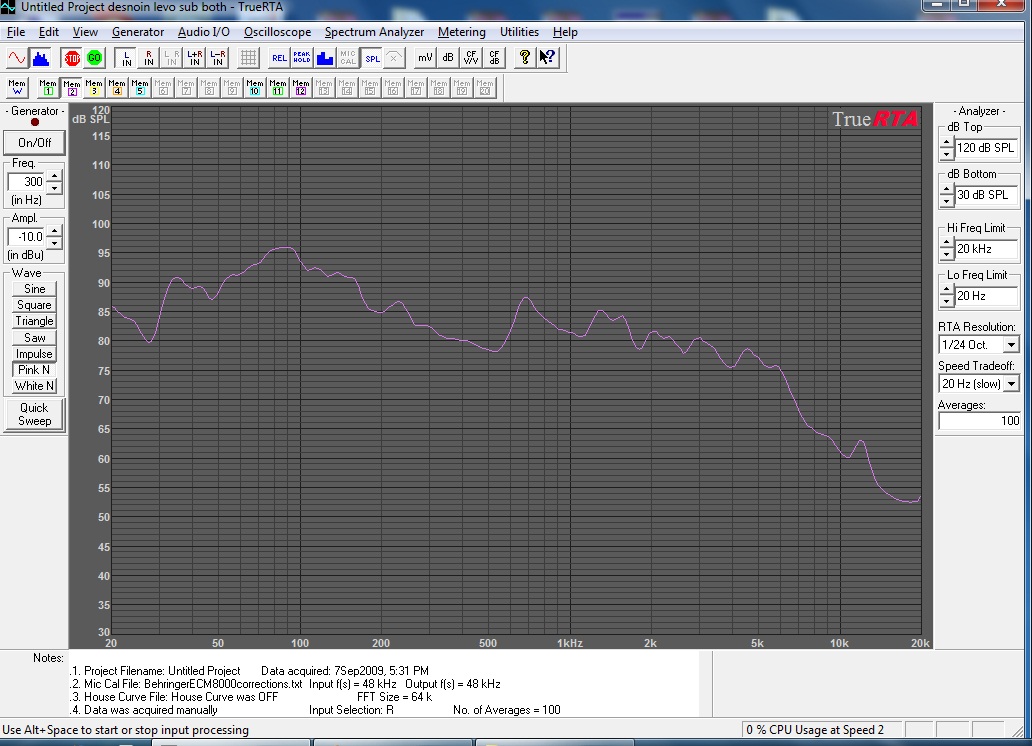Viewport: 1032px width, 746px height.
Task: Open the Help menu
Action: click(x=565, y=32)
